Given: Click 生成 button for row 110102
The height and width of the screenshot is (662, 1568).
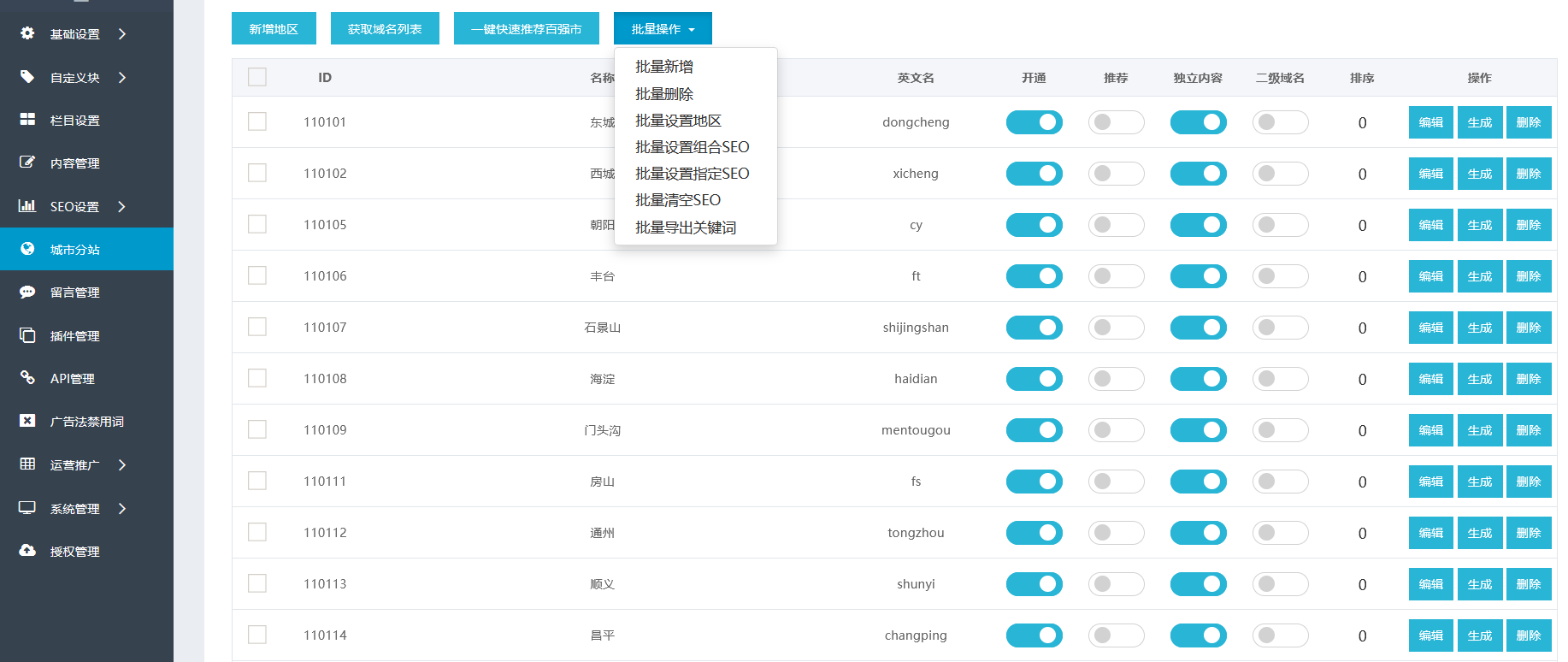Looking at the screenshot, I should 1480,174.
